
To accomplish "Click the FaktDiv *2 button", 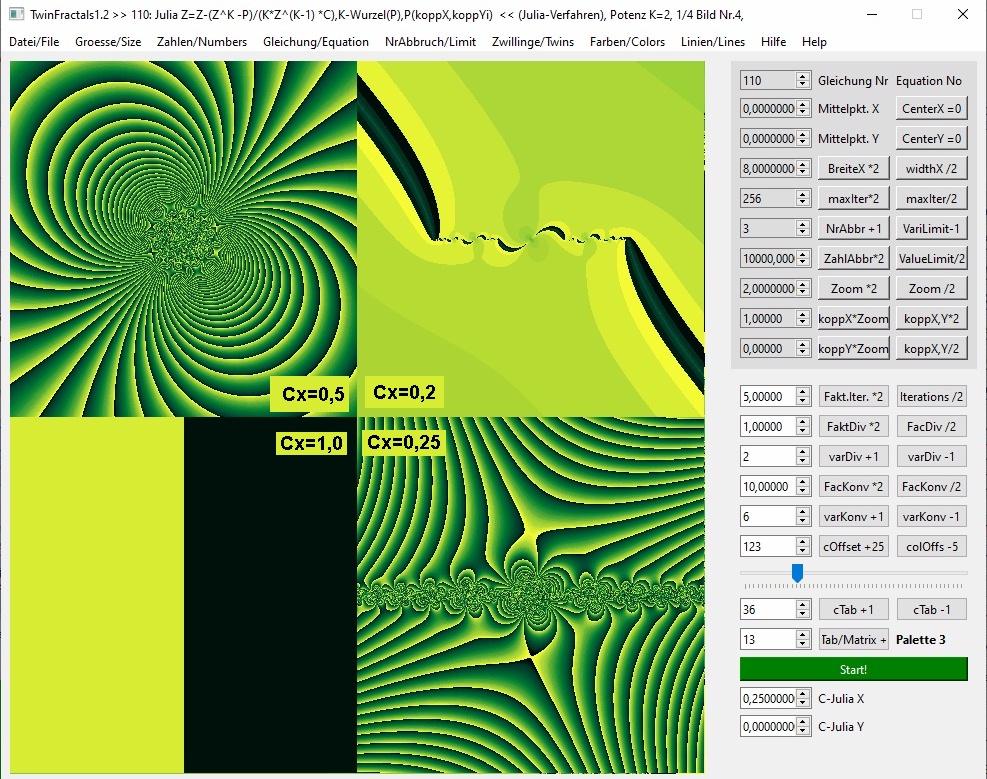I will coord(854,427).
